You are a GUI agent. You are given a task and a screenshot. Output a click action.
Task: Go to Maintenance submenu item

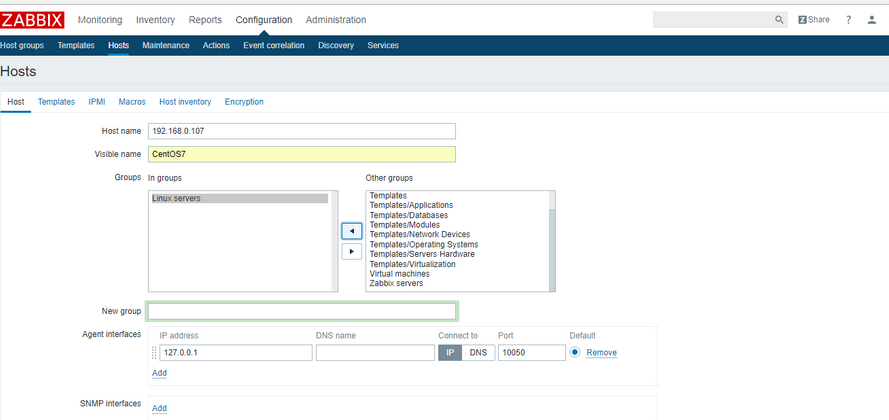[166, 45]
